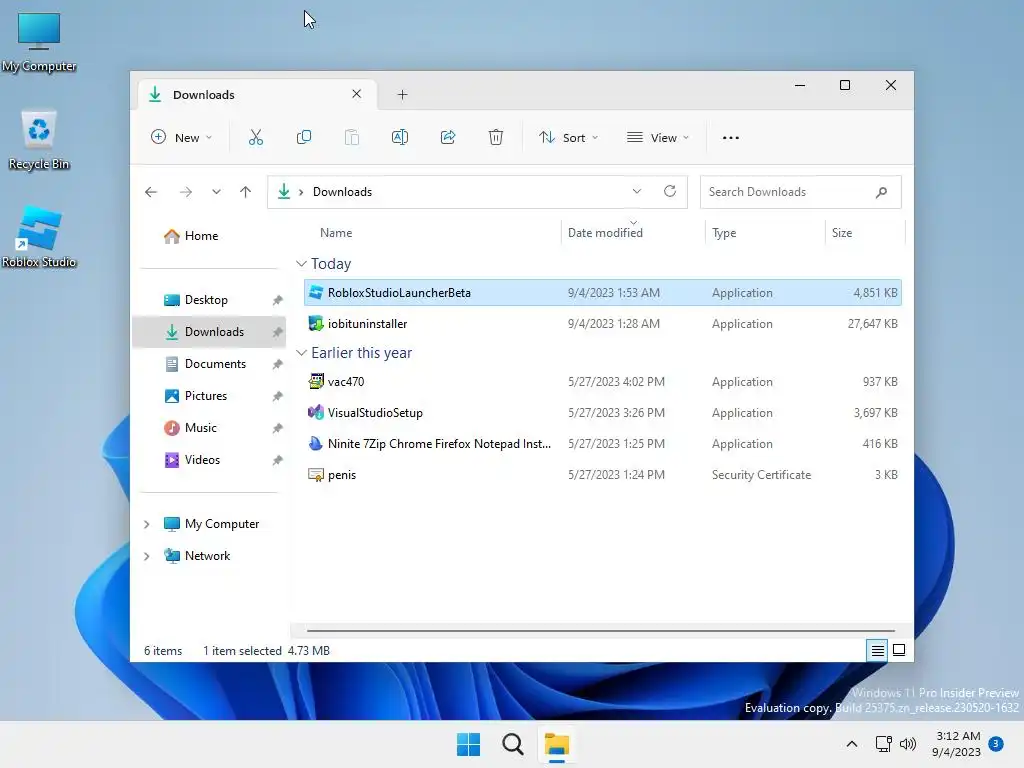Click the Rename icon in toolbar
The height and width of the screenshot is (768, 1024).
coord(400,137)
